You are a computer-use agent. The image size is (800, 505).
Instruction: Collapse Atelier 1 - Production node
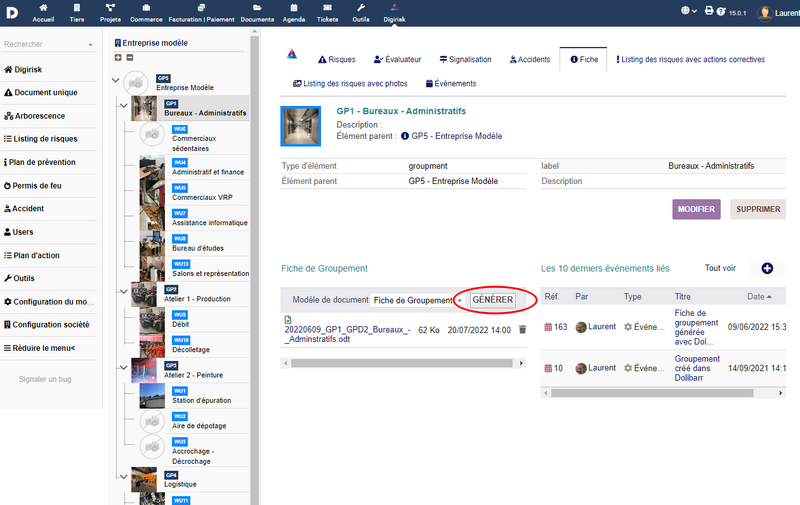(x=123, y=292)
